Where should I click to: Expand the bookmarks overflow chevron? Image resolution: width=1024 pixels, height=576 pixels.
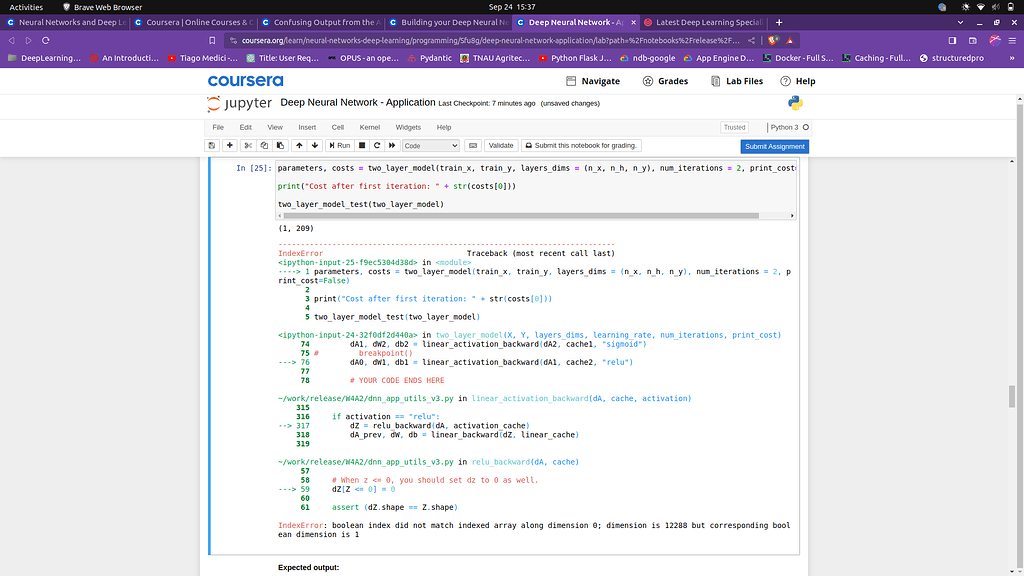click(1011, 58)
